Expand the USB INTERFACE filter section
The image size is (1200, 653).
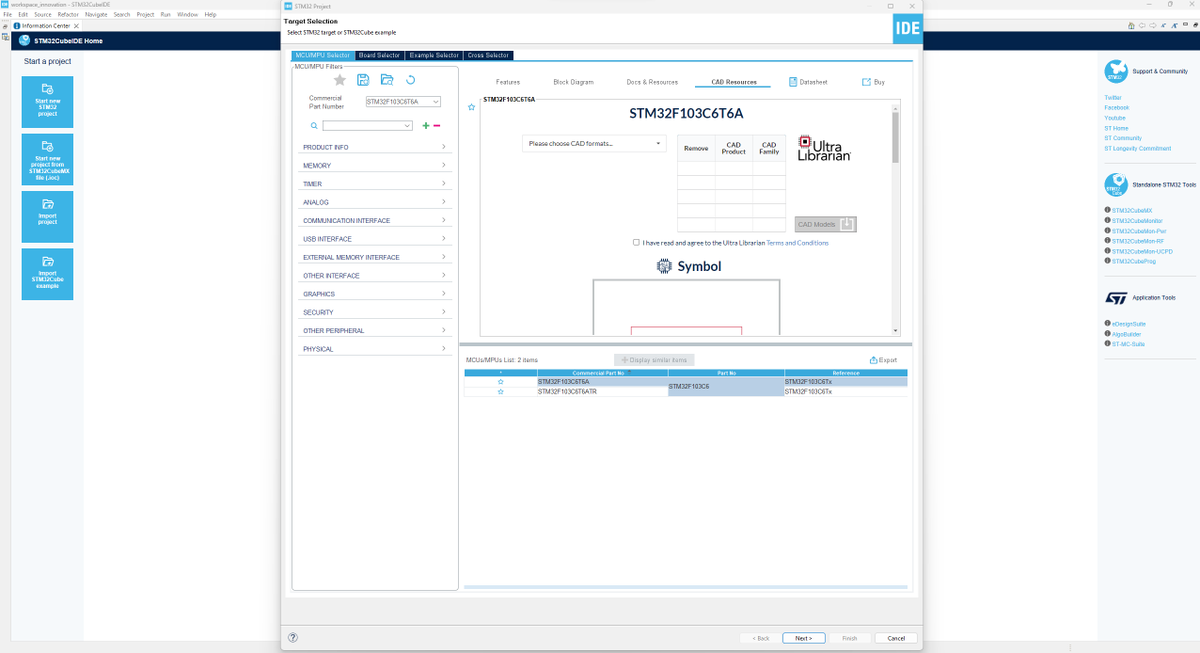coord(374,239)
